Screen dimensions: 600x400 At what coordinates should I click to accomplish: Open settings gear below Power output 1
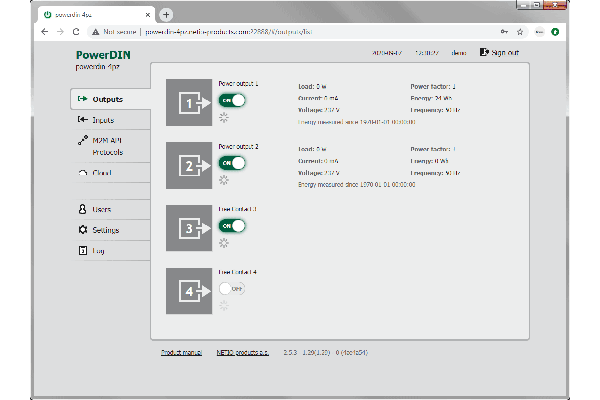click(224, 118)
